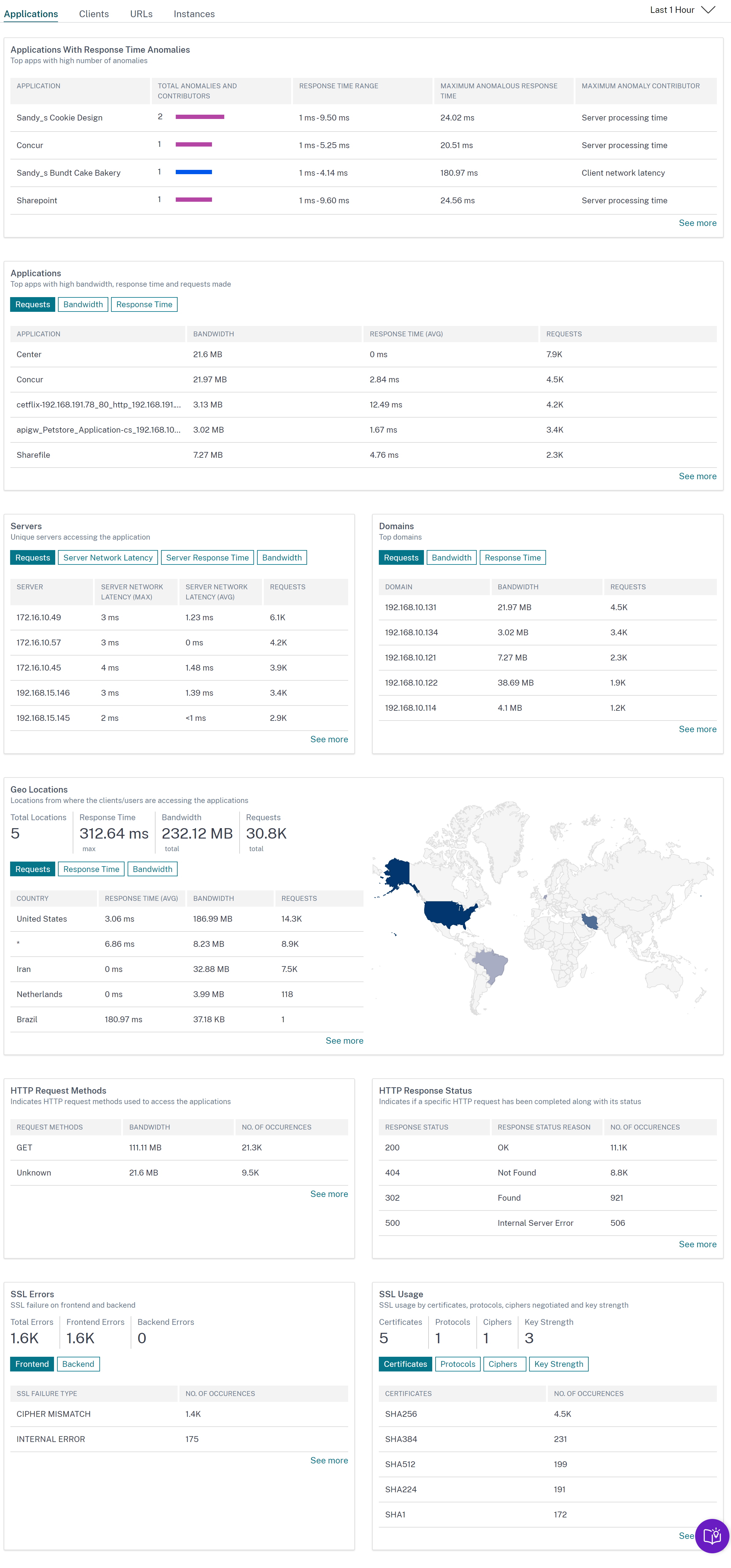See more HTTP Request Methods
This screenshot has width=731, height=1568.
(329, 1194)
